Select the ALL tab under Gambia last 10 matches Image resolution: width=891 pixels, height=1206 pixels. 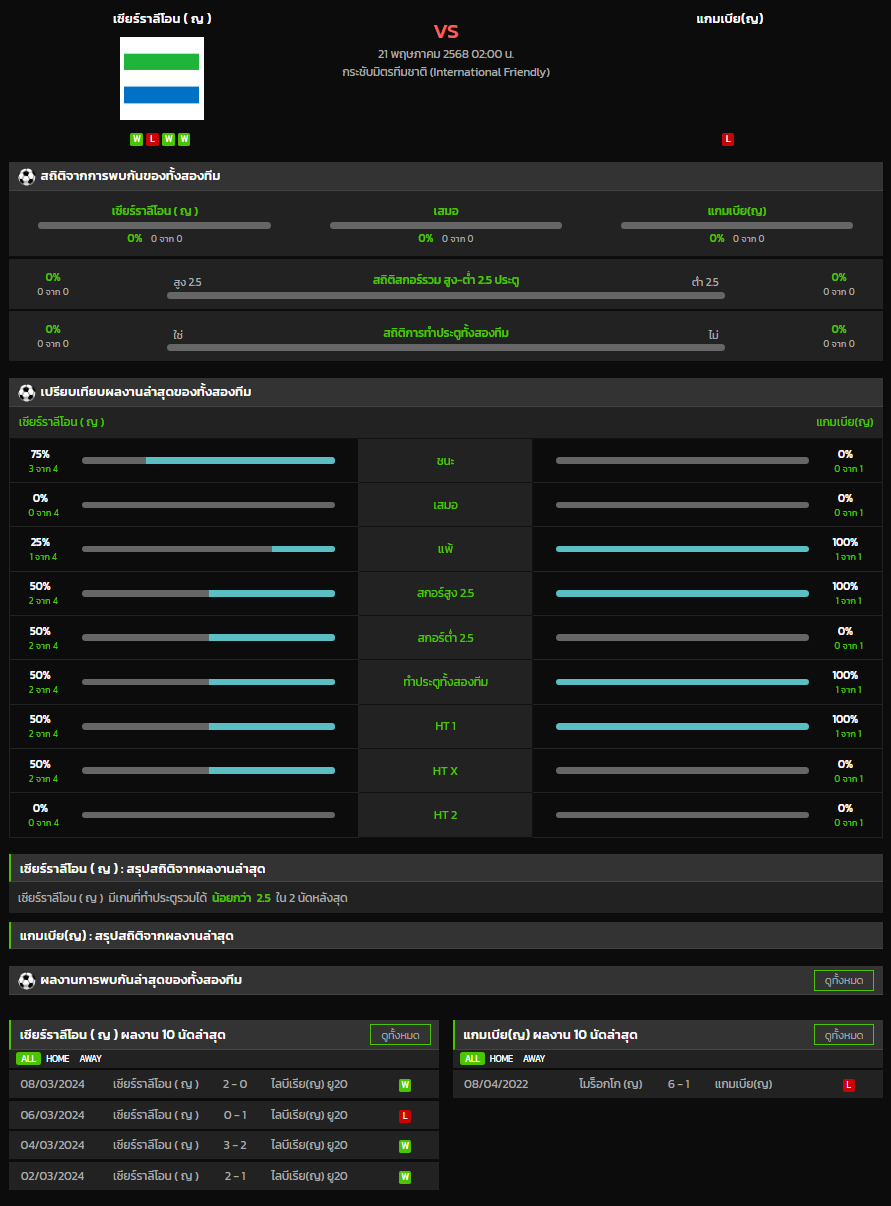pos(472,1059)
